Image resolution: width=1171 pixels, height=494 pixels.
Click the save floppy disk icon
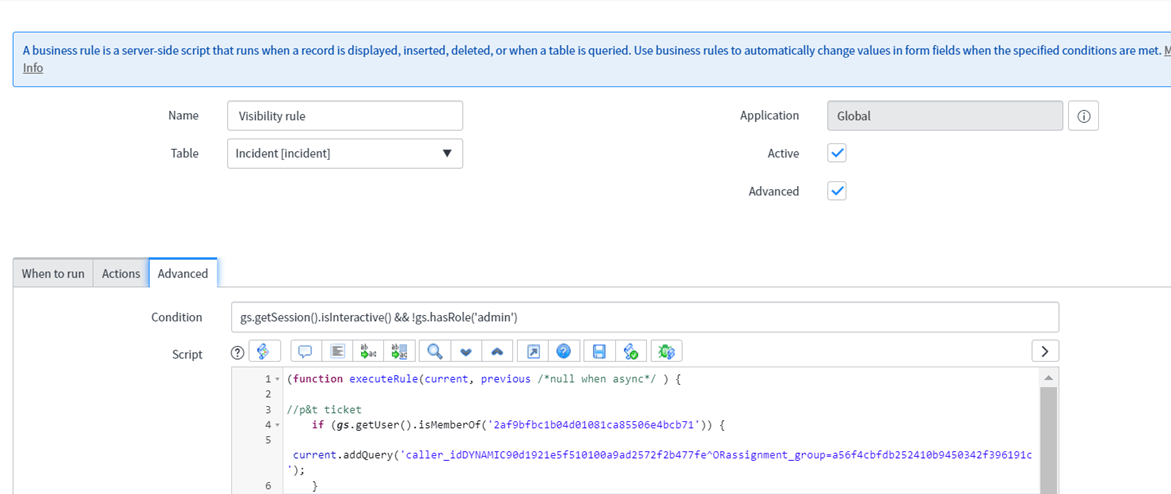(598, 351)
